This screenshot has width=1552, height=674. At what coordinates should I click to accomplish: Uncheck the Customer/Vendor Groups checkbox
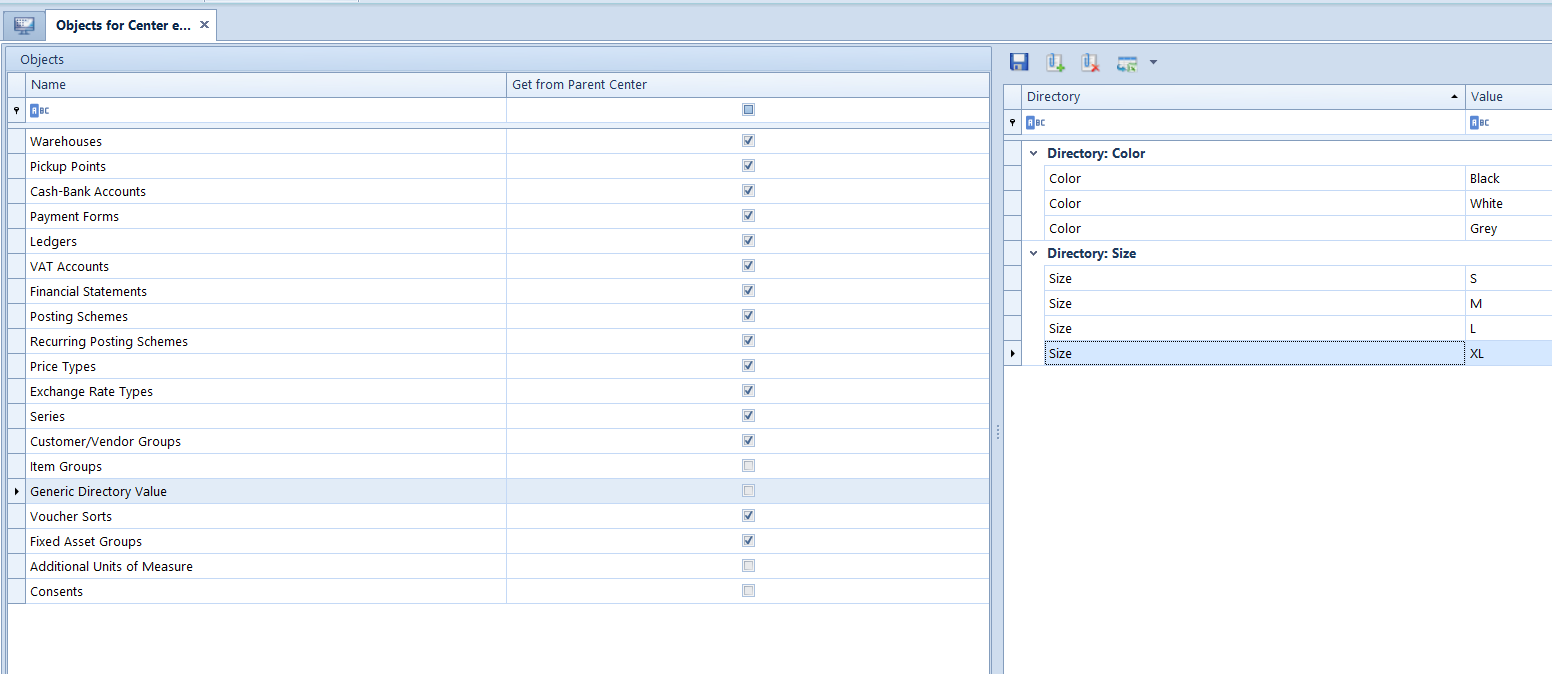coord(748,441)
